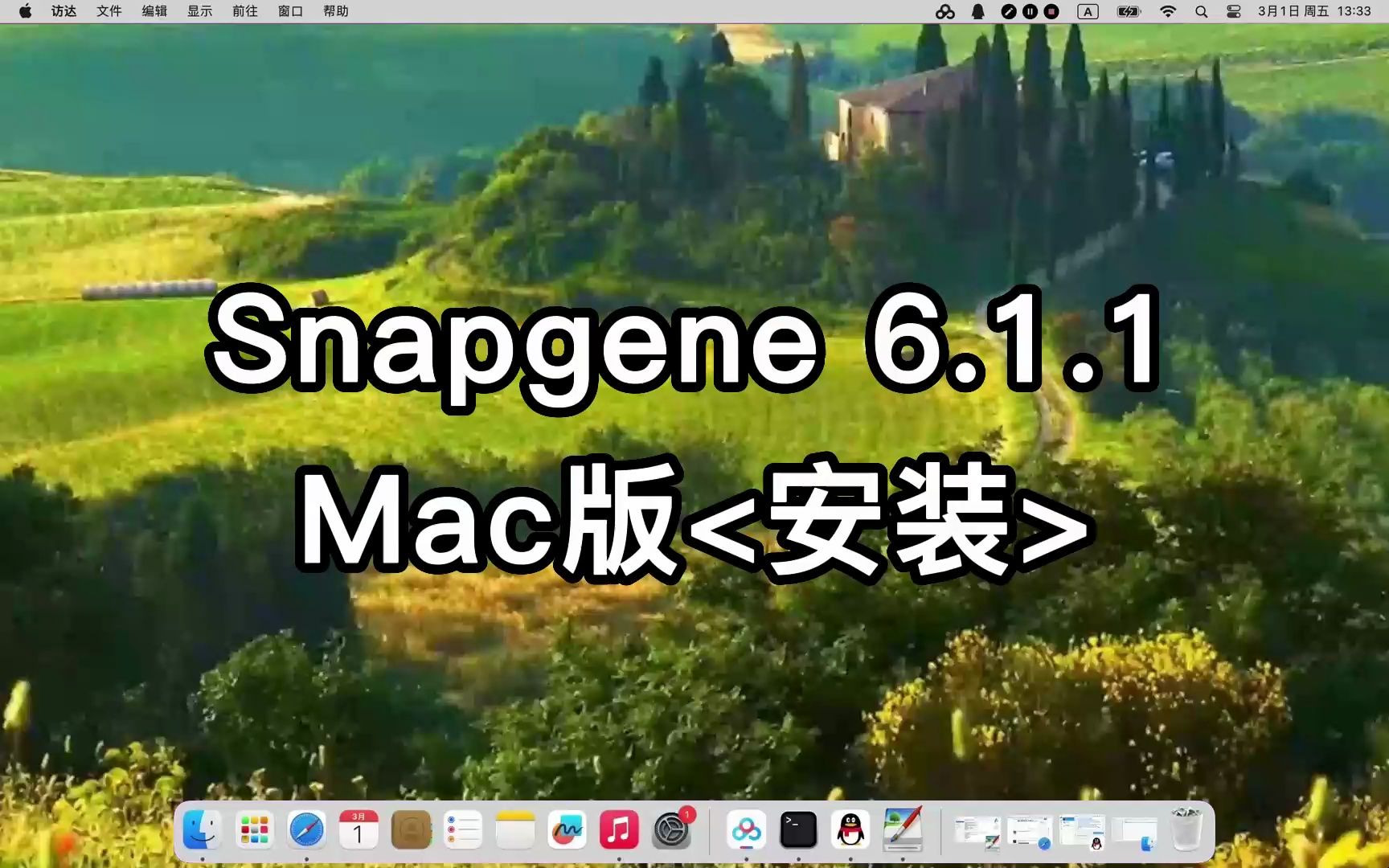The width and height of the screenshot is (1389, 868).
Task: Restore the minimized Safari window in Dock
Action: point(1030,832)
